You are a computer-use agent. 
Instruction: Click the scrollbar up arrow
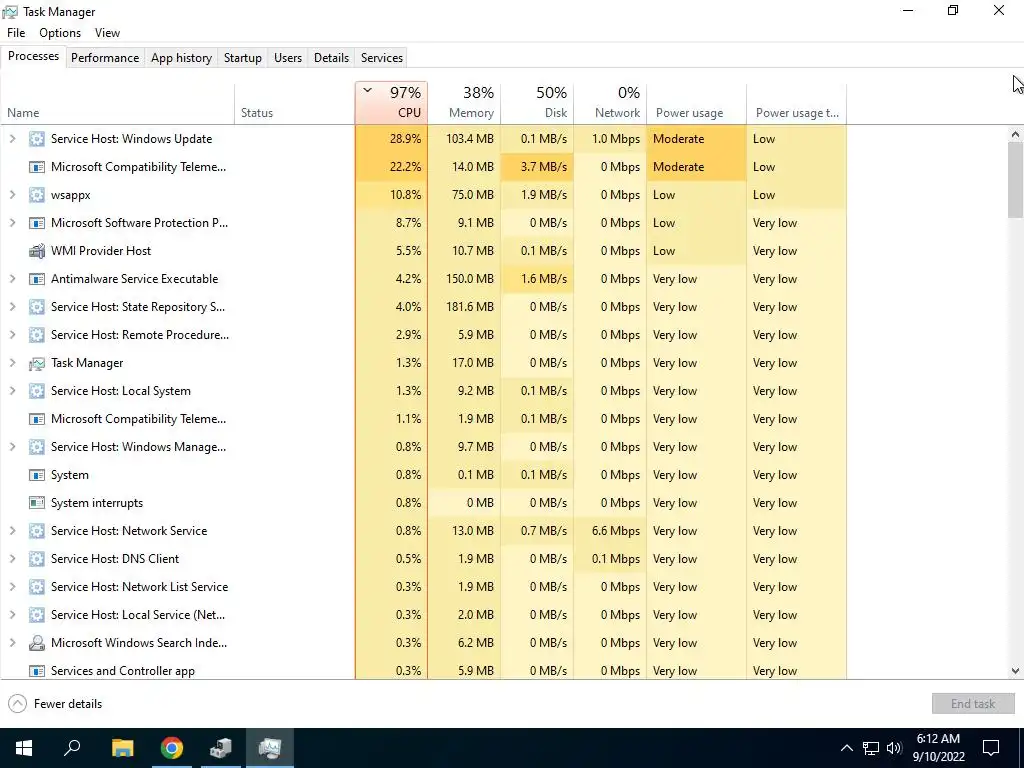click(1015, 135)
